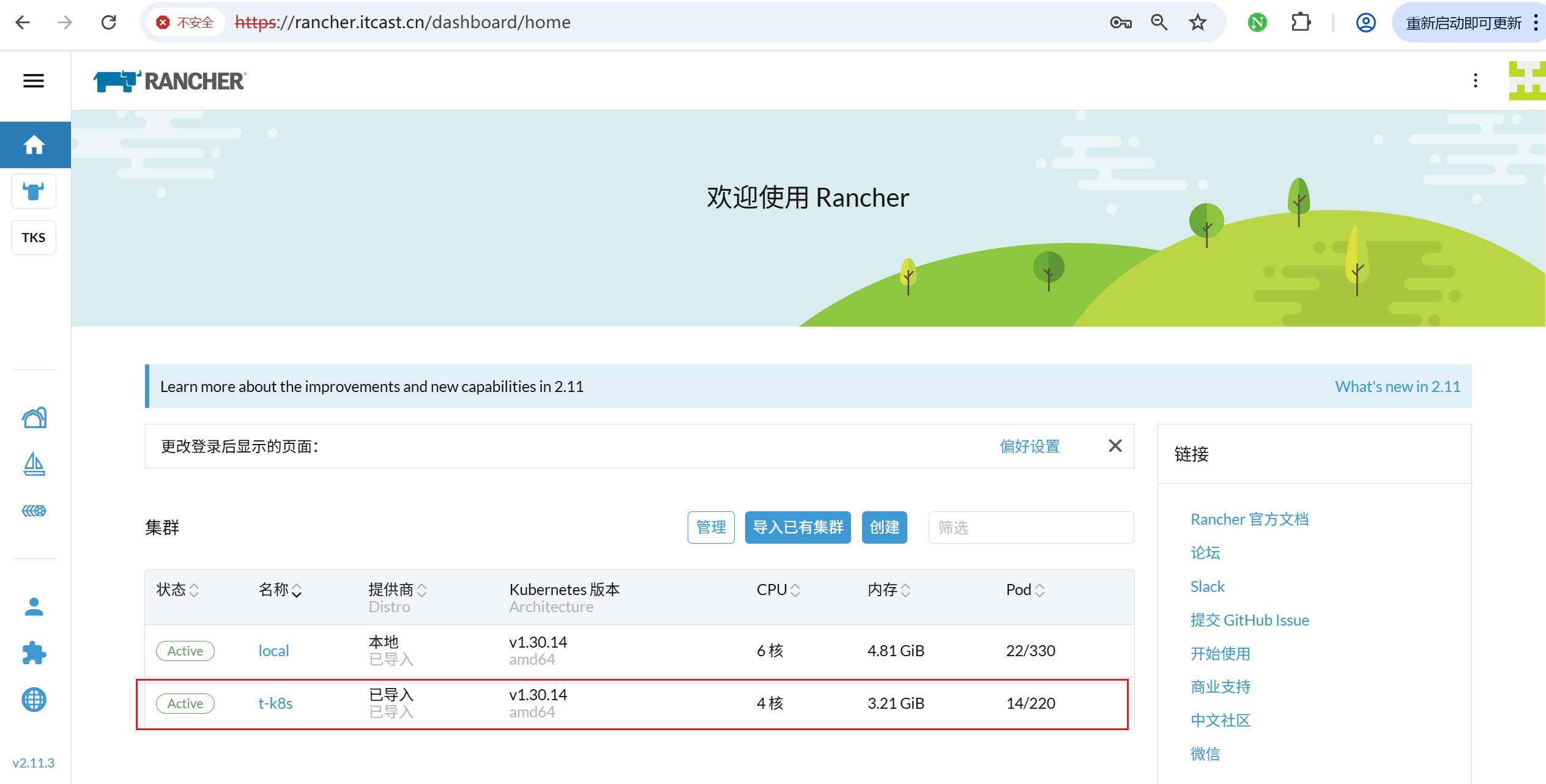Click the 4.81 GiB memory value
The width and height of the screenshot is (1546, 784).
click(x=896, y=651)
